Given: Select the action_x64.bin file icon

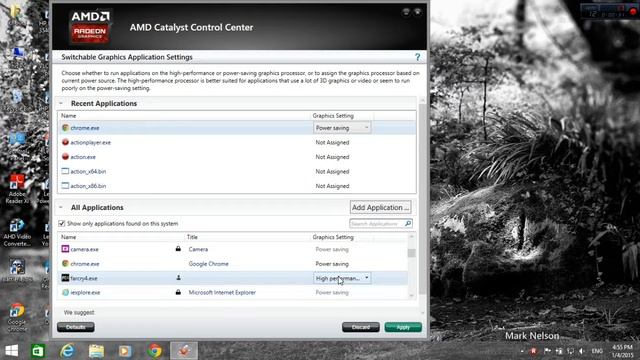Looking at the screenshot, I should pos(65,171).
